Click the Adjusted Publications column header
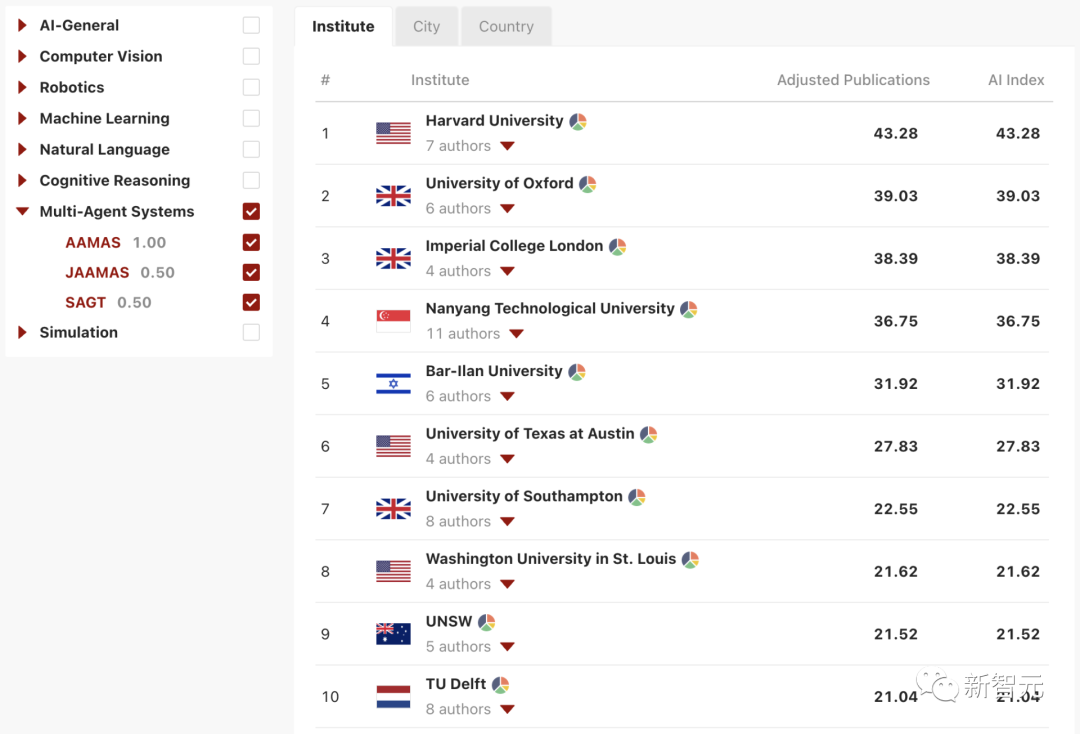 pyautogui.click(x=853, y=80)
